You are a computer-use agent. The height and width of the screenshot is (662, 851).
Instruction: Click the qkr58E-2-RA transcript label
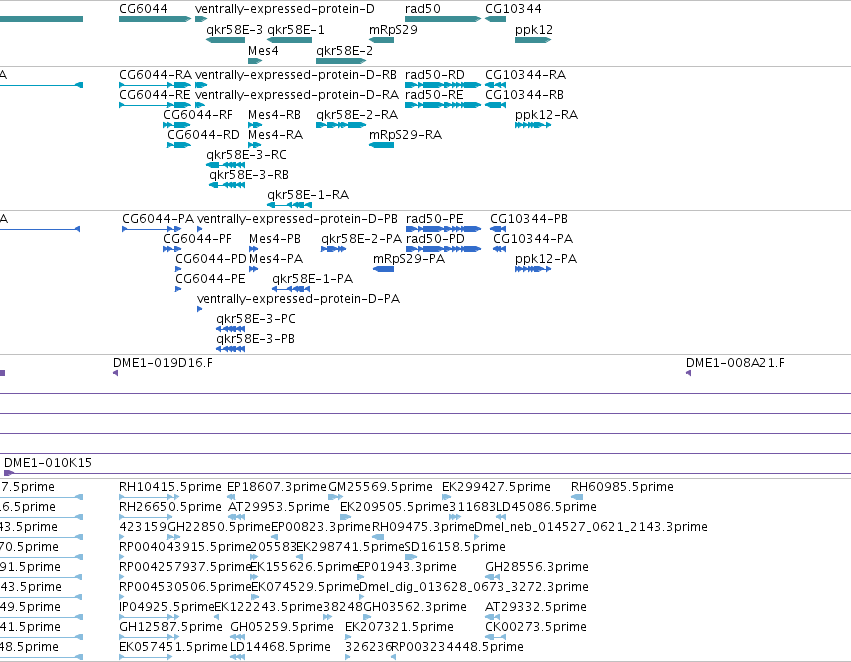click(x=357, y=115)
